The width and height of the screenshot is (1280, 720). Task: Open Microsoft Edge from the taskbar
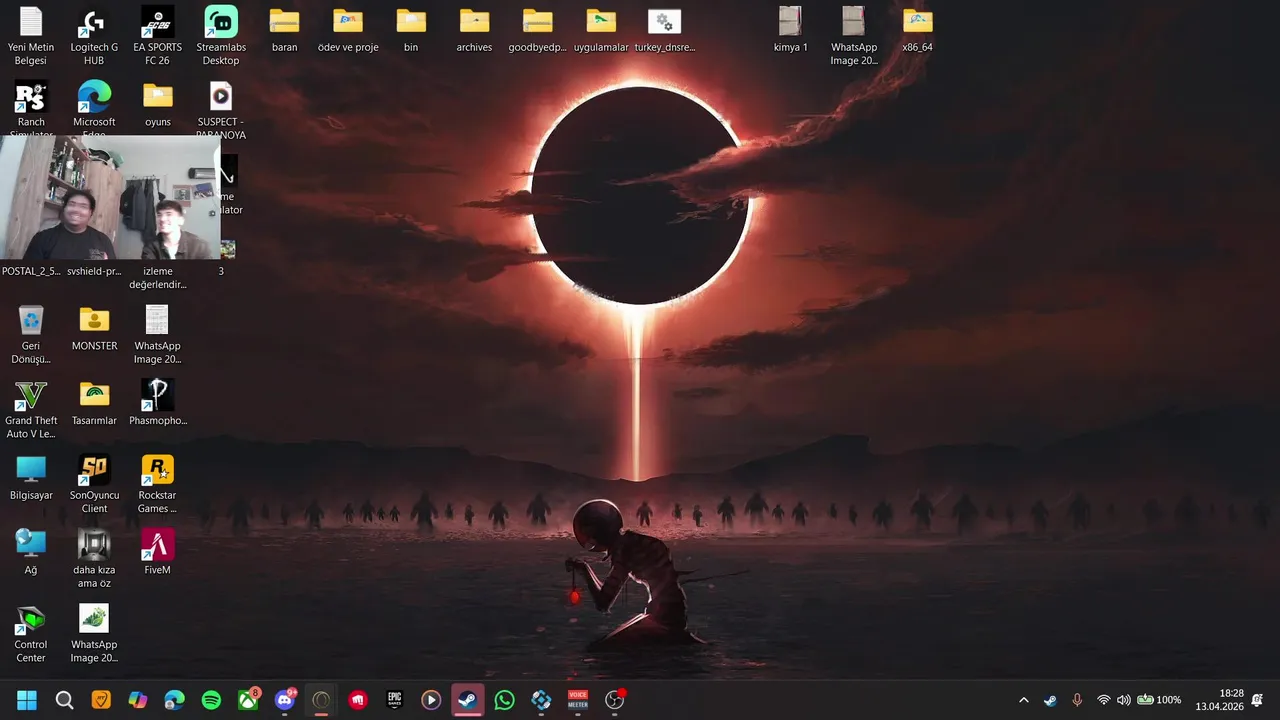coord(175,700)
